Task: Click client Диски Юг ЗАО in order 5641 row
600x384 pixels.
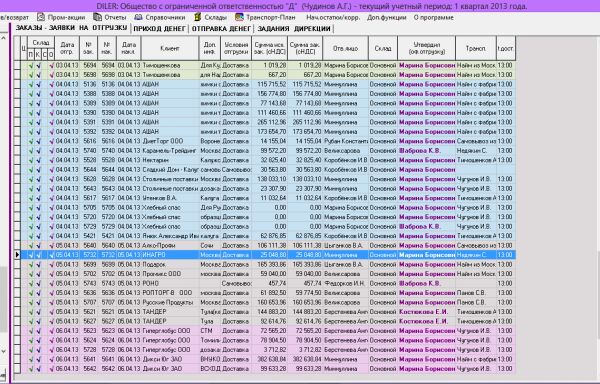Action: pyautogui.click(x=170, y=359)
